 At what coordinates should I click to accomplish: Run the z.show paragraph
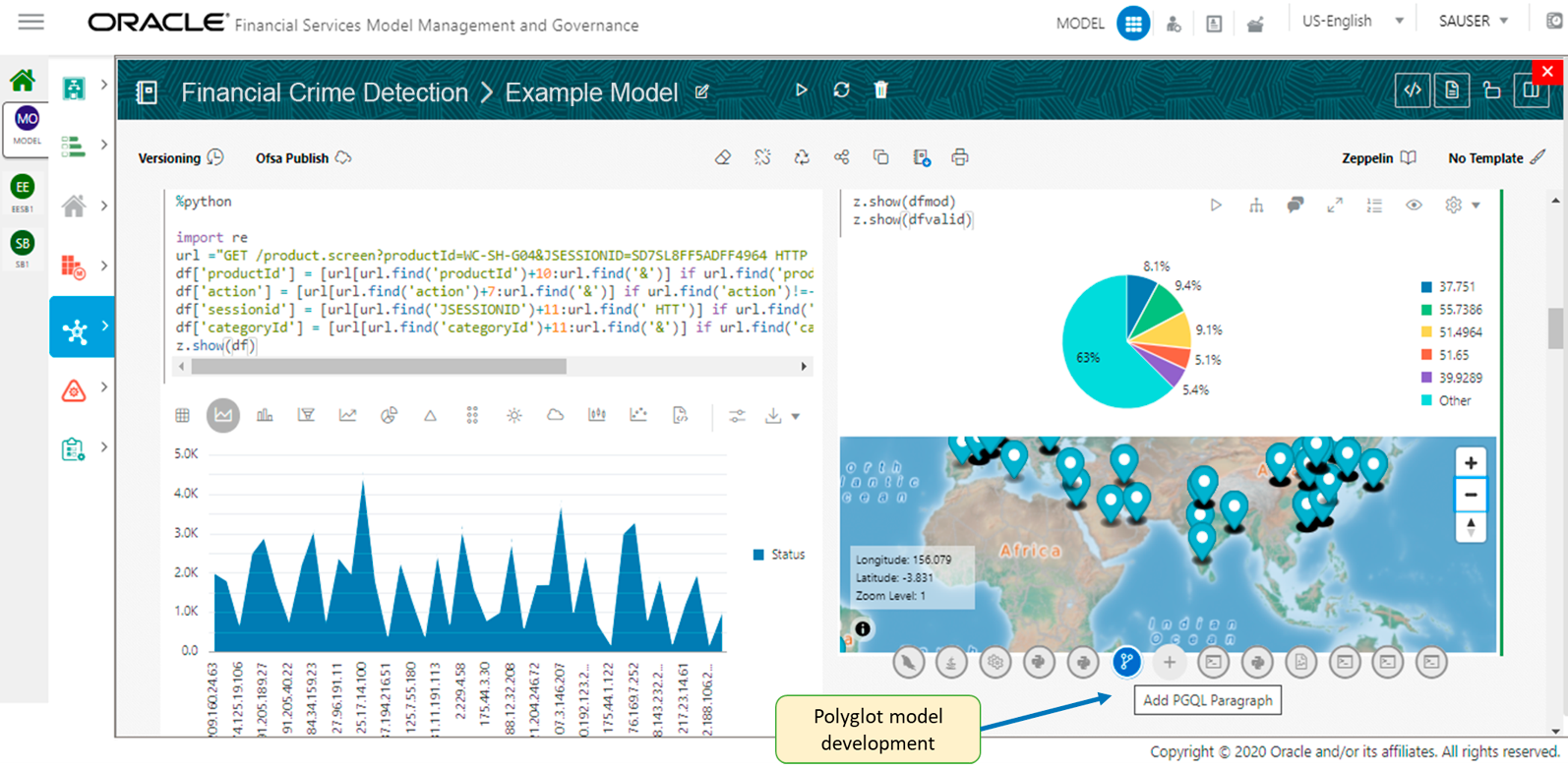coord(1216,206)
